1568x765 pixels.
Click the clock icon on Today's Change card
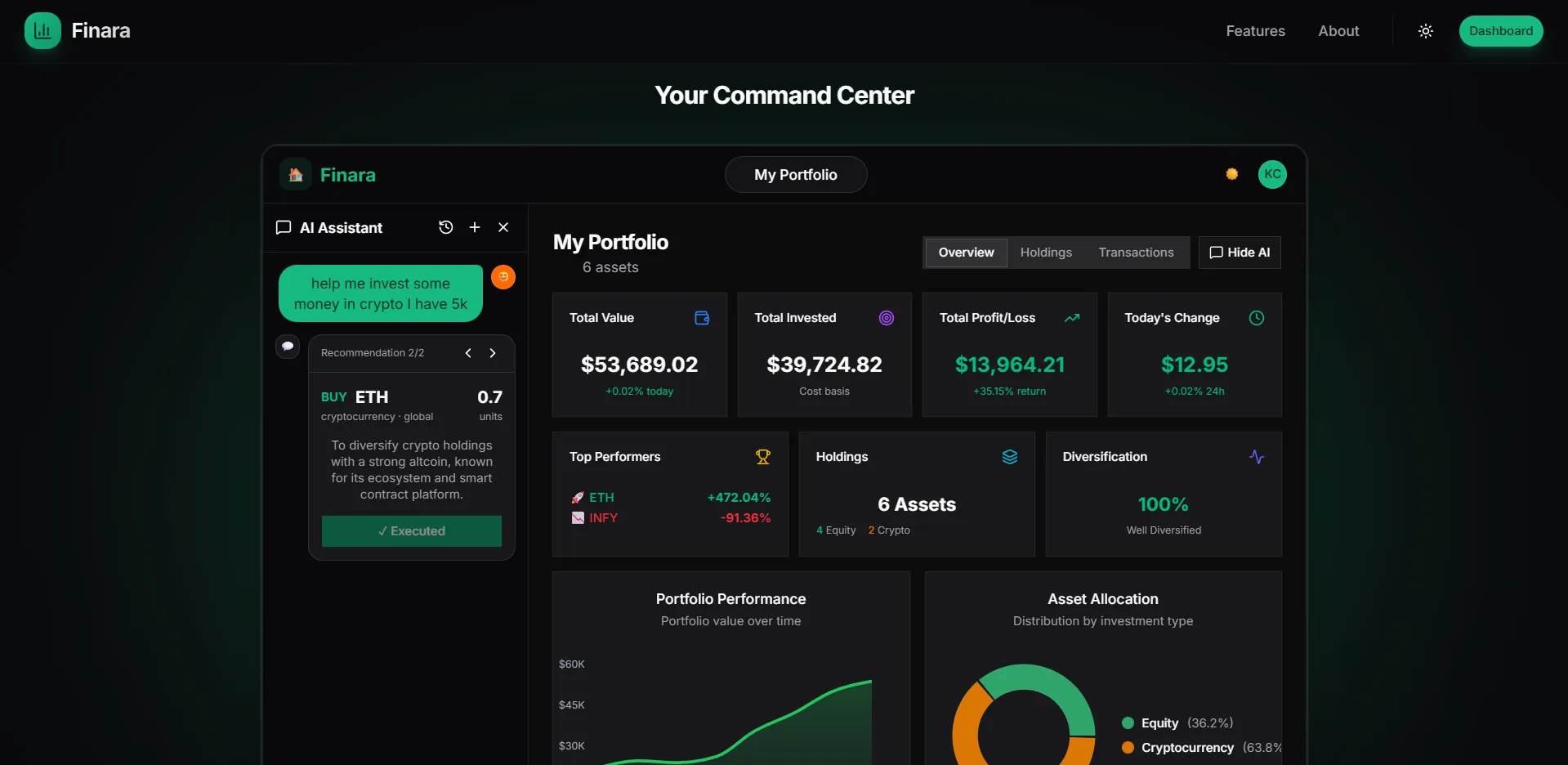pyautogui.click(x=1257, y=318)
